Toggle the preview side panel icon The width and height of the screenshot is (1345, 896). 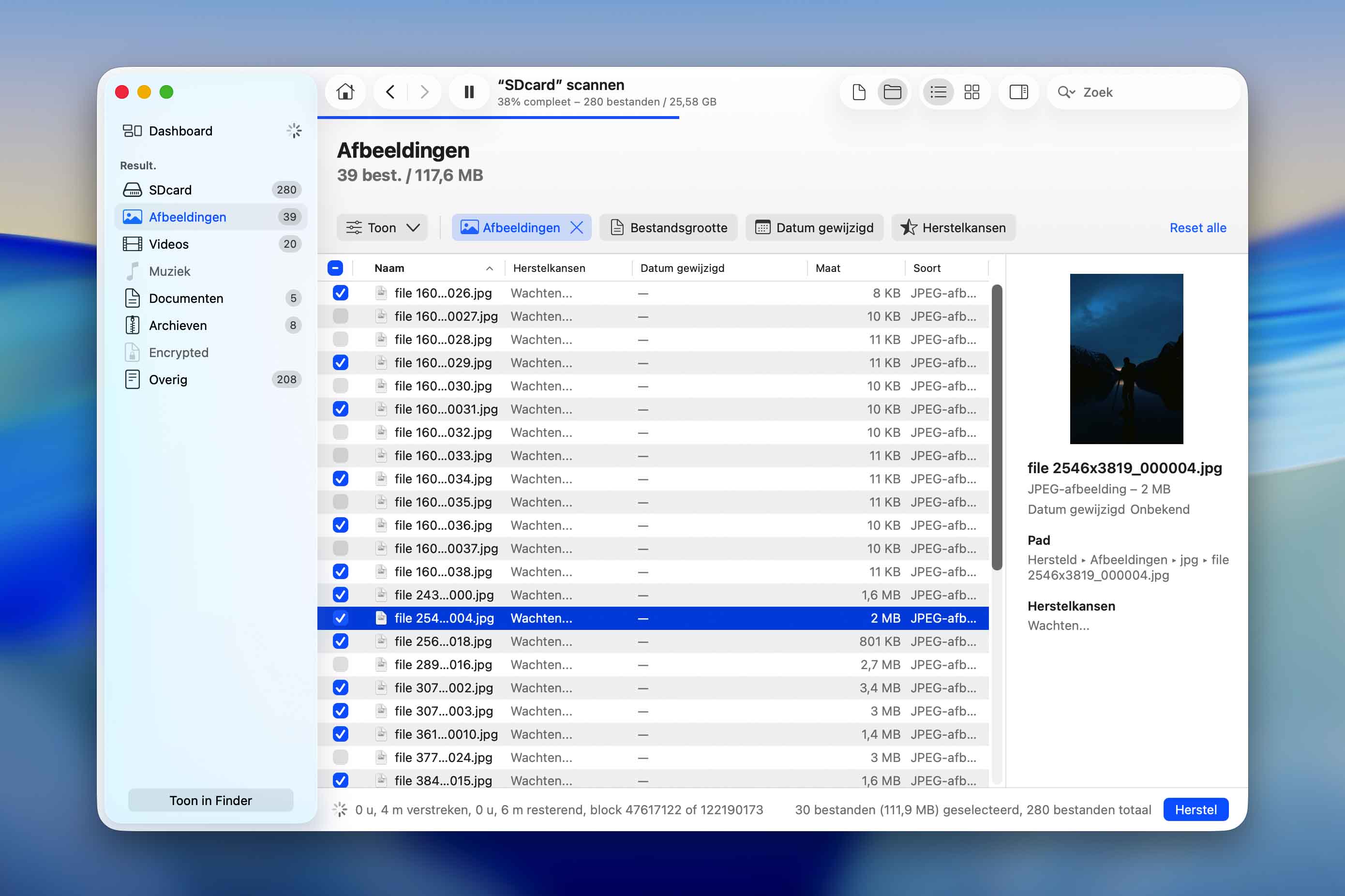pyautogui.click(x=1018, y=92)
